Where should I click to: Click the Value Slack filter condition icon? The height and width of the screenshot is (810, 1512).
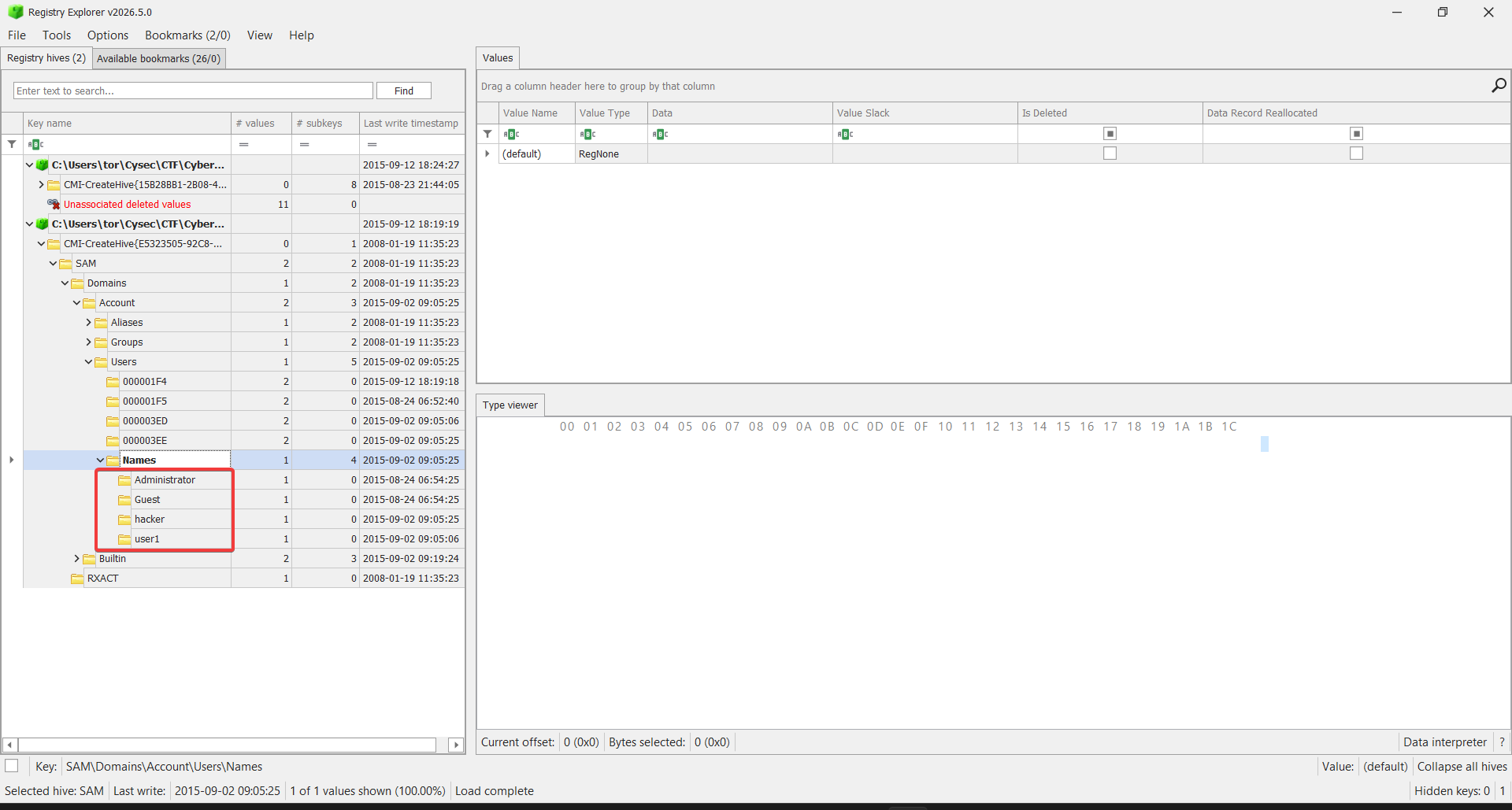(845, 134)
